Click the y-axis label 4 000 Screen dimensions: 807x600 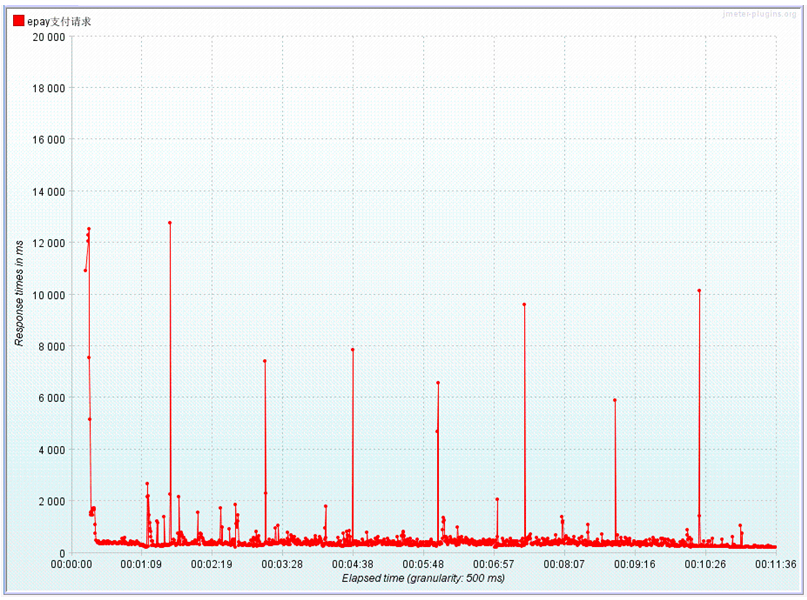[52, 450]
